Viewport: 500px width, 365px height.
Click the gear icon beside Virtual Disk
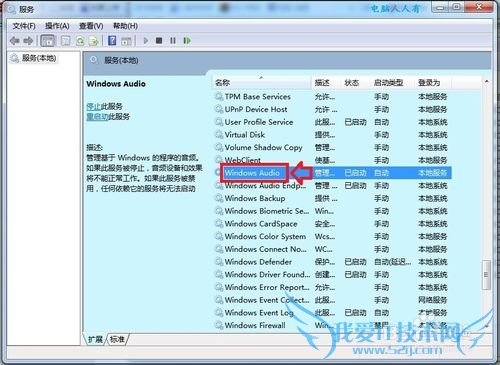(219, 135)
